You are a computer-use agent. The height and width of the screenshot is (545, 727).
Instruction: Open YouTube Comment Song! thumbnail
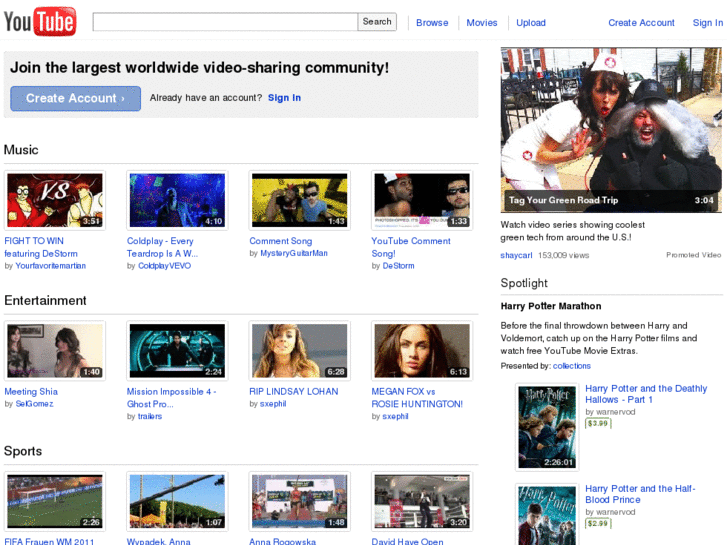[422, 200]
